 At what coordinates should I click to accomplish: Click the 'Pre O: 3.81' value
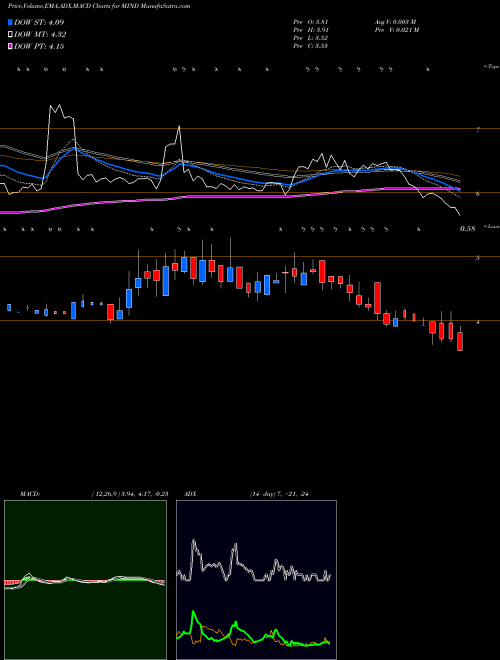tap(311, 22)
